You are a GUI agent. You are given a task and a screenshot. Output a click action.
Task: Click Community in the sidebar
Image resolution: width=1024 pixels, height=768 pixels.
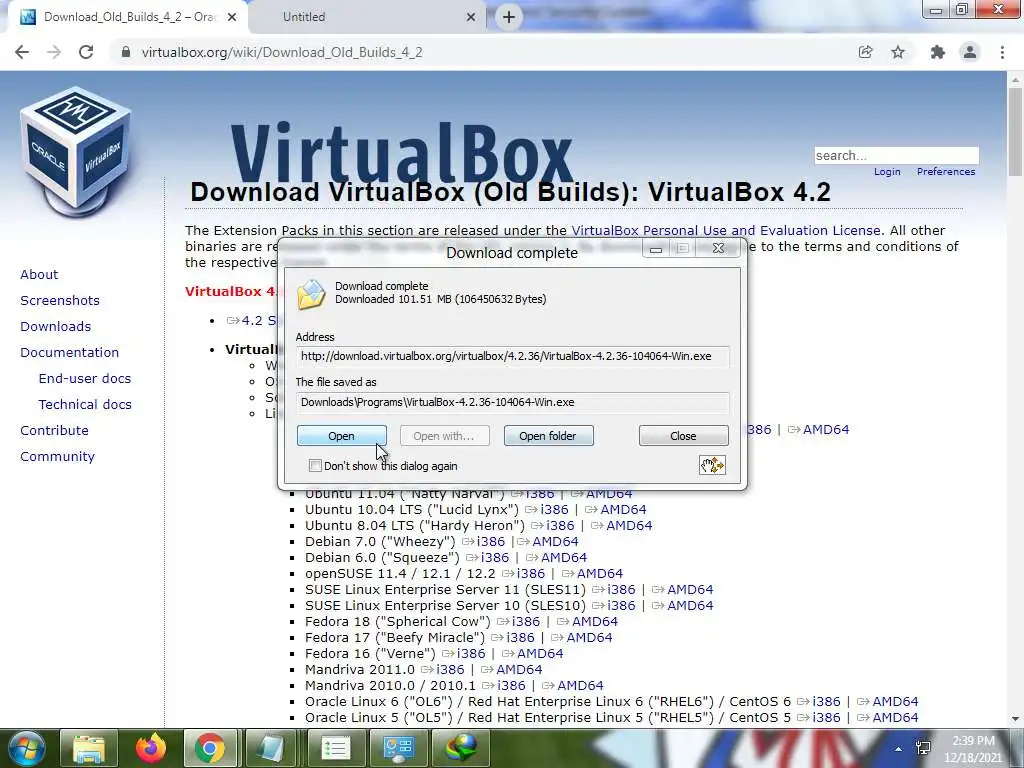point(57,456)
